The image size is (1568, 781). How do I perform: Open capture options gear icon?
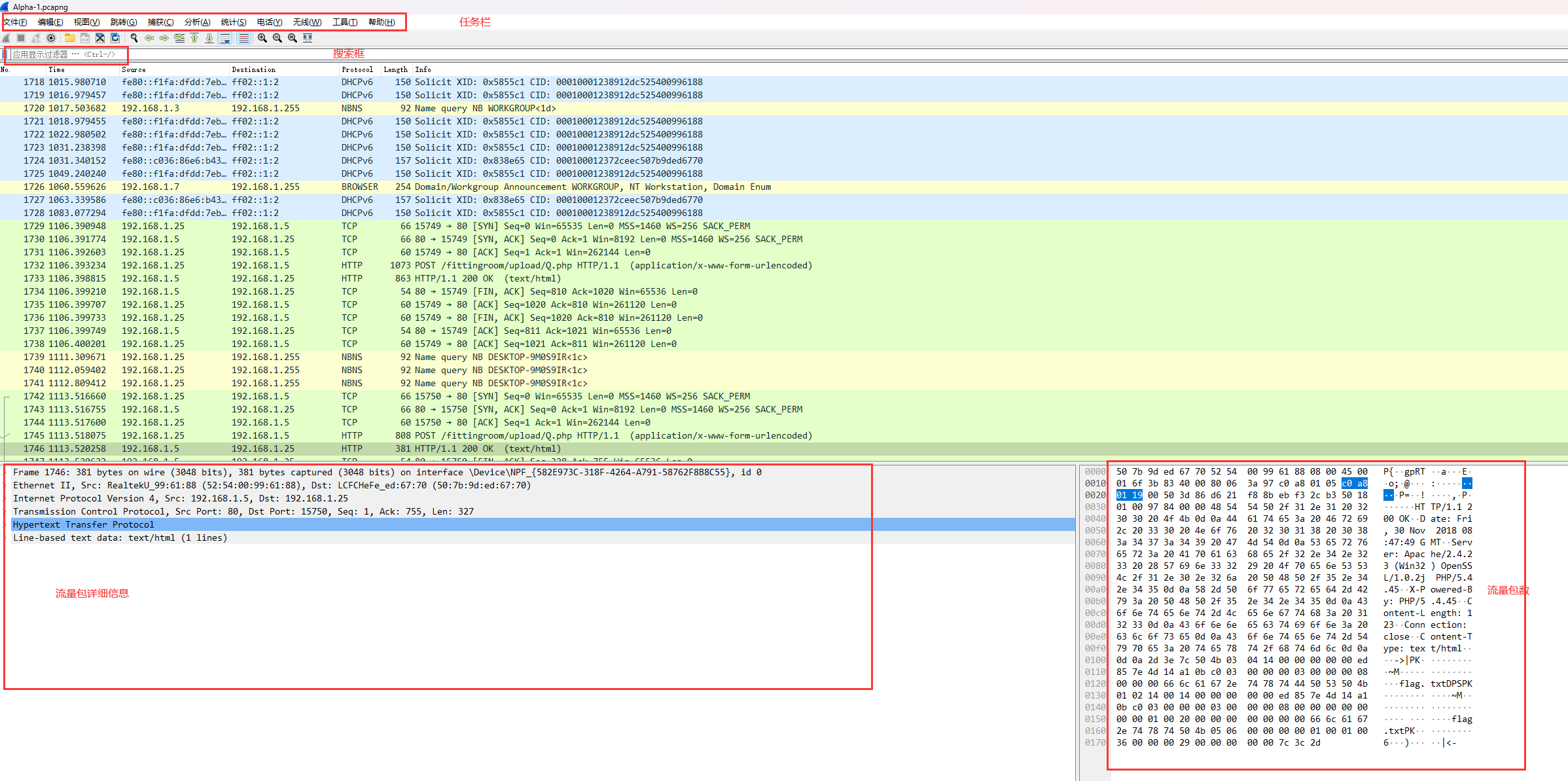pos(51,38)
